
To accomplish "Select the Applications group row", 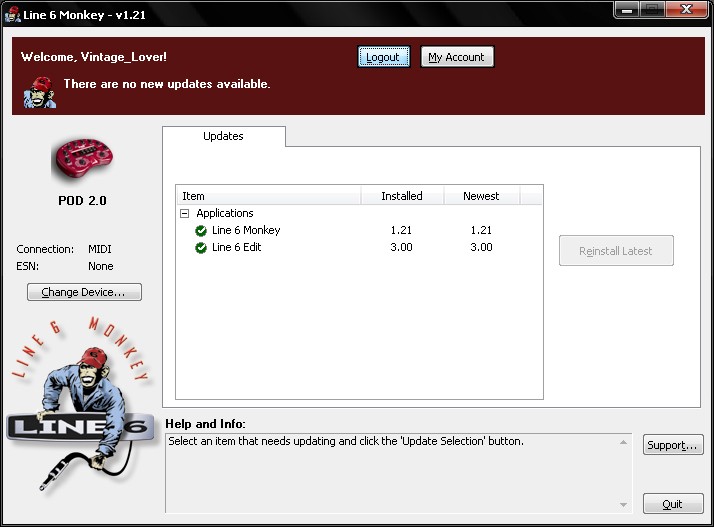I will (x=359, y=213).
